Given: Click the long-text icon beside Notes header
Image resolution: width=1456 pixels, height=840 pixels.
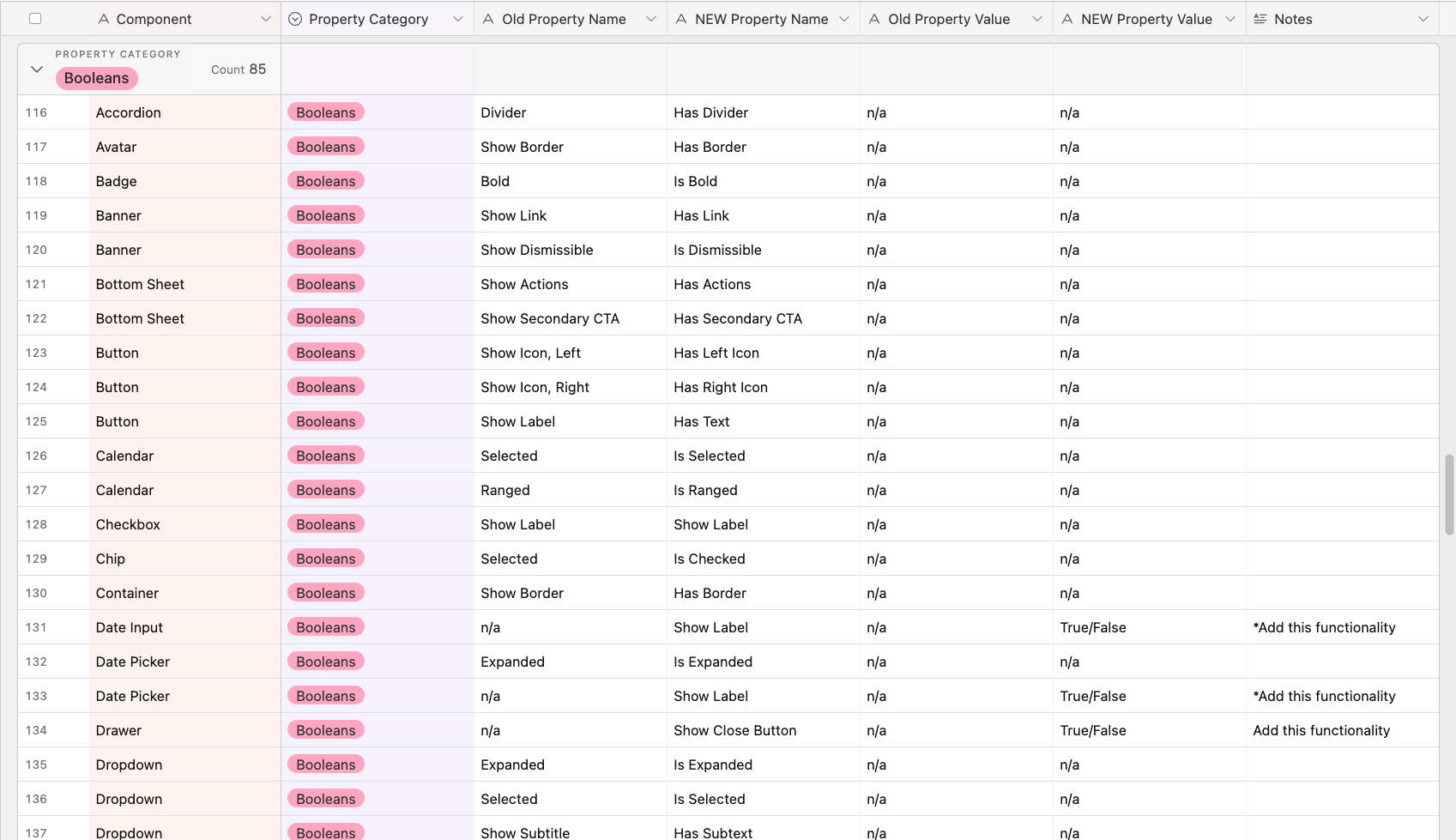Looking at the screenshot, I should coord(1260,19).
